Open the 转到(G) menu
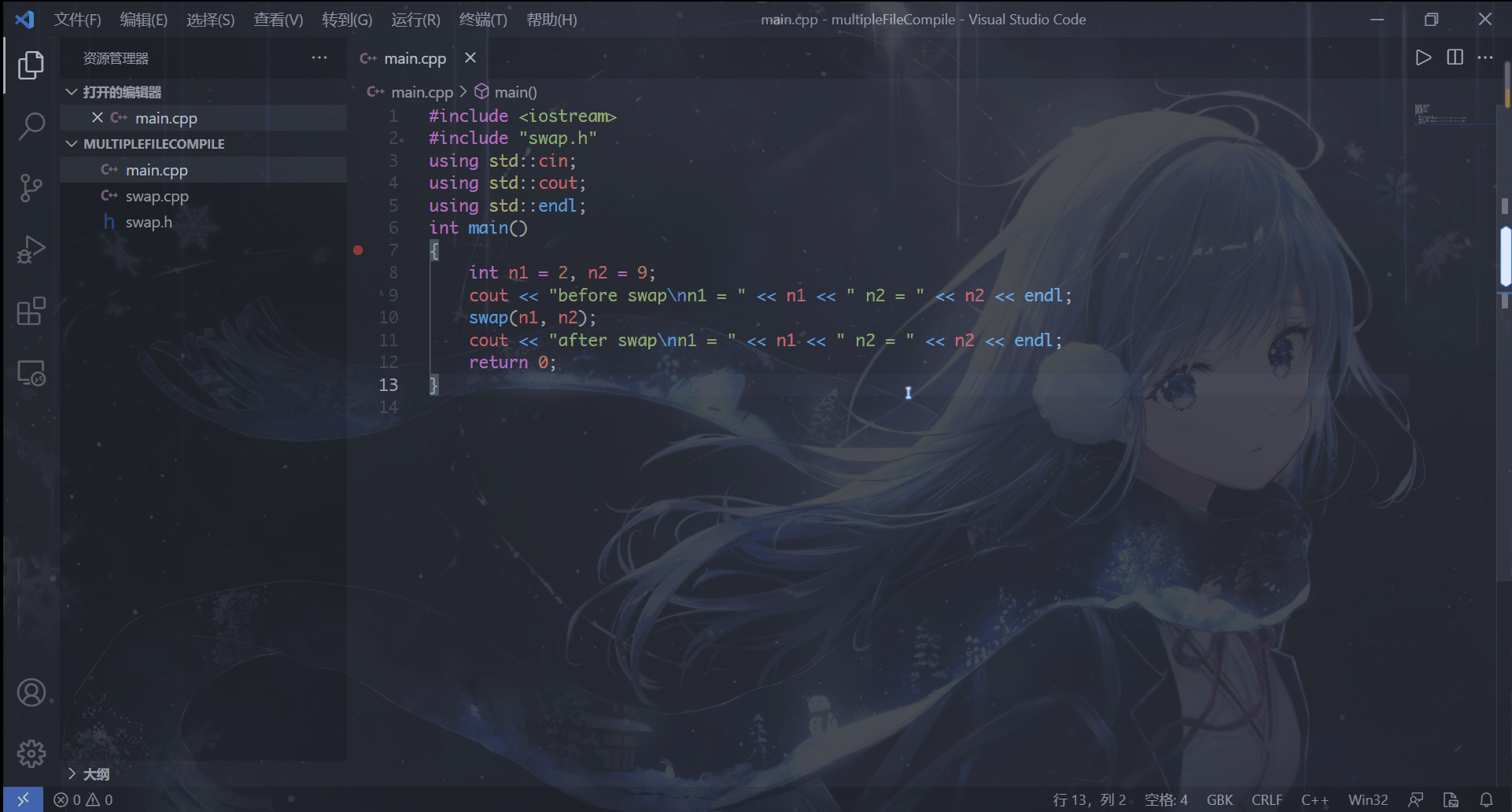The width and height of the screenshot is (1512, 812). (x=347, y=20)
